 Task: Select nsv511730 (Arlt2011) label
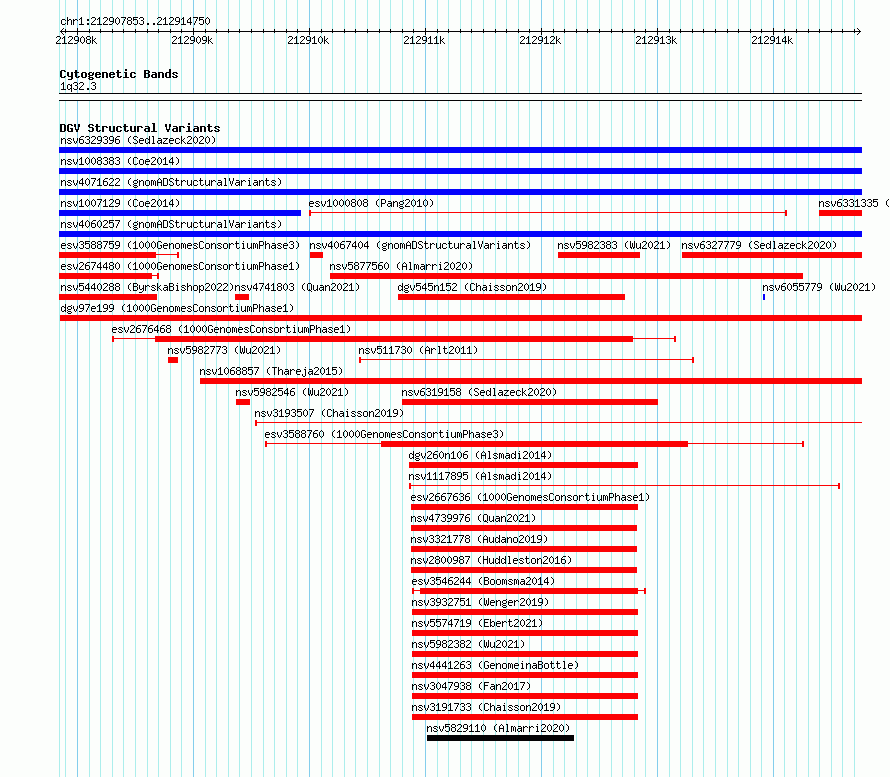pyautogui.click(x=418, y=350)
